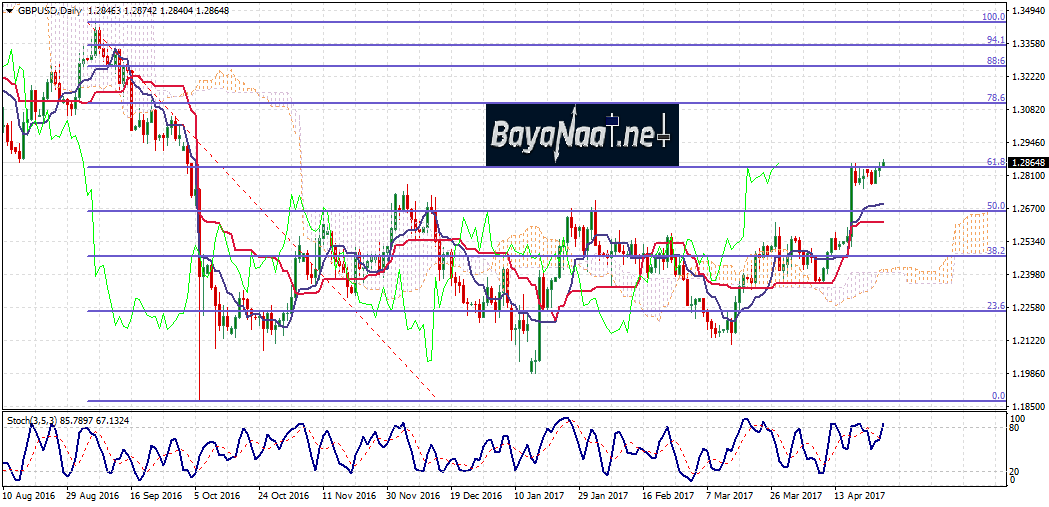
Task: Select 10 Jan 2017 on the time axis
Action: [539, 495]
